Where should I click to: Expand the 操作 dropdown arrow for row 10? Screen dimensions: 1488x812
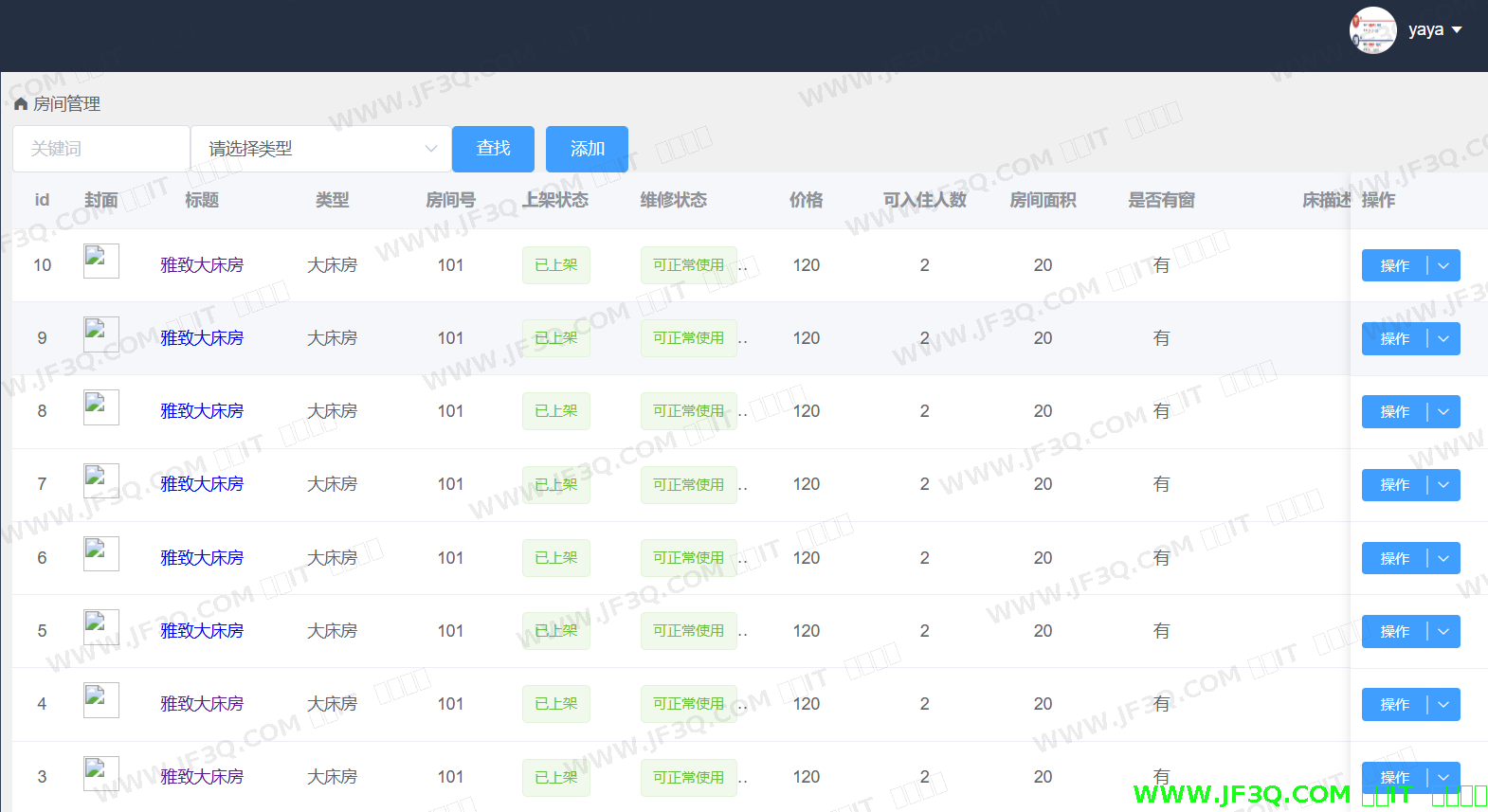coord(1443,266)
